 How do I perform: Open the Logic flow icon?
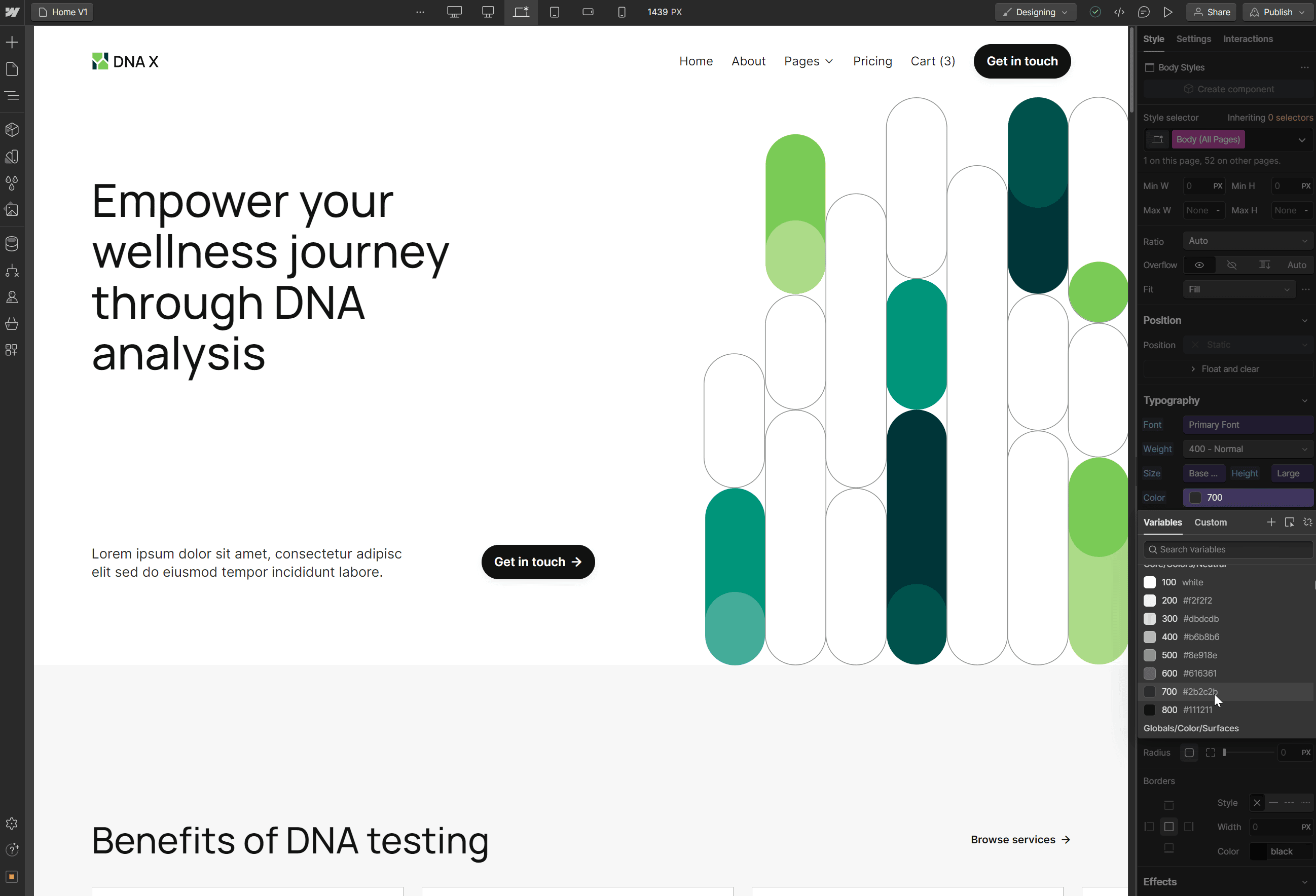[12, 271]
